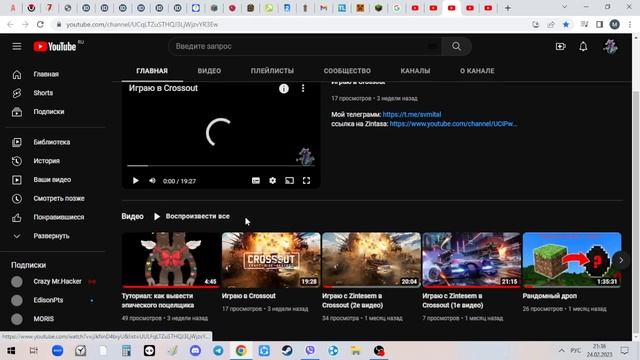Open a new browser tab
Viewport: 640px width, 360px height.
click(507, 8)
